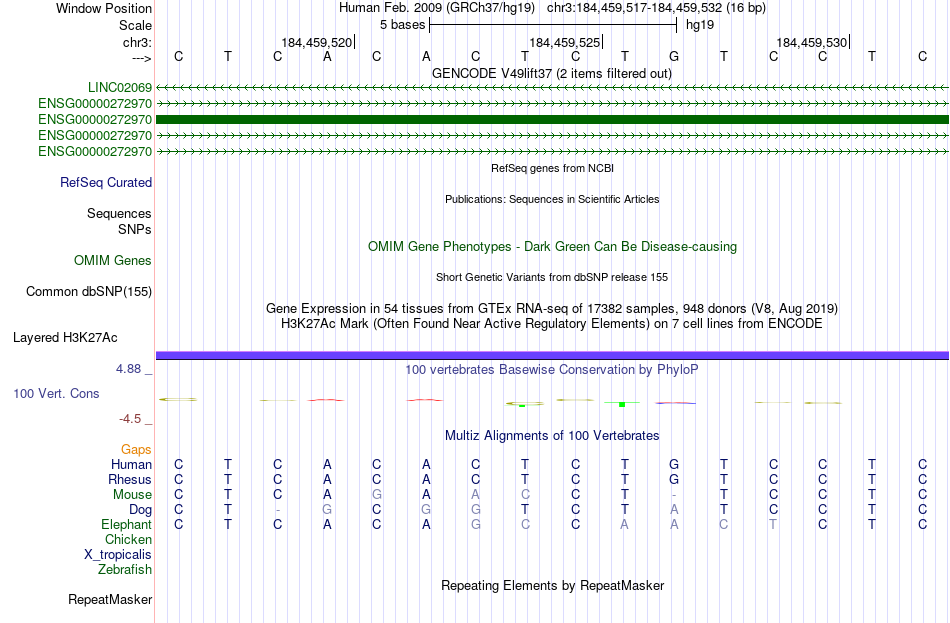The image size is (950, 623).
Task: Click the GENCODE V49lift37 track title
Action: point(551,73)
